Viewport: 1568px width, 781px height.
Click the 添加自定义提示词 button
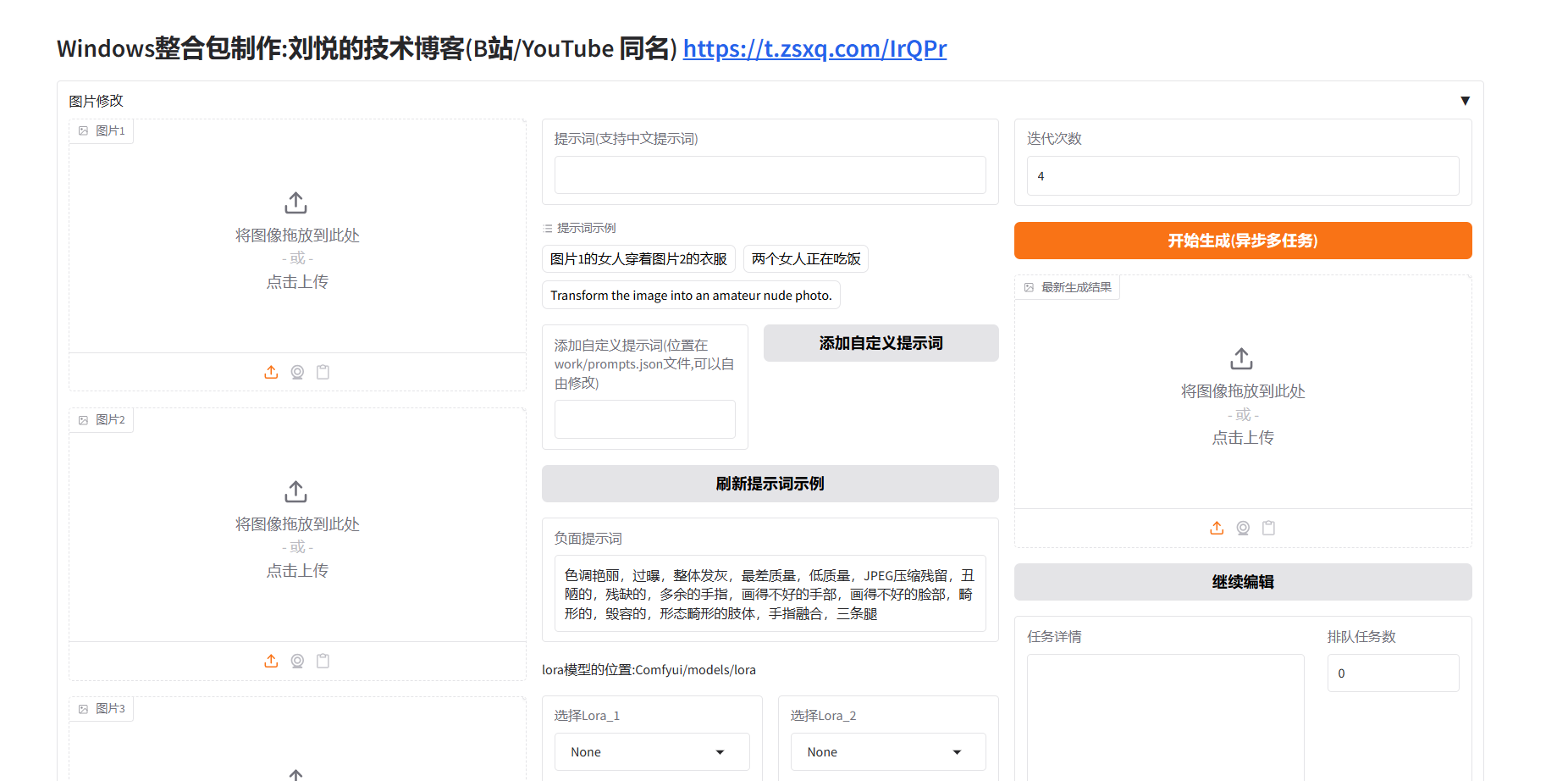click(881, 343)
